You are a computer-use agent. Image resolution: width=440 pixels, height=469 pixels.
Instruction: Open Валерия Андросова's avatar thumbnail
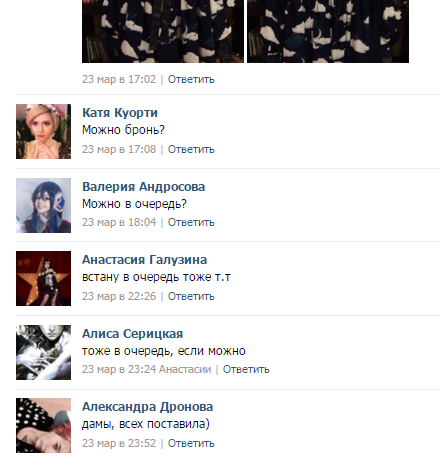43,205
